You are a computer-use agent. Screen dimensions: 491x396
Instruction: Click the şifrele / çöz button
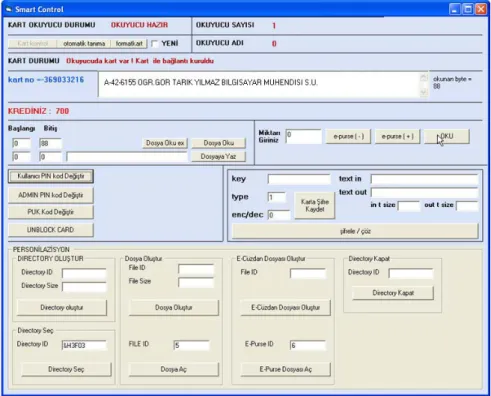point(355,231)
